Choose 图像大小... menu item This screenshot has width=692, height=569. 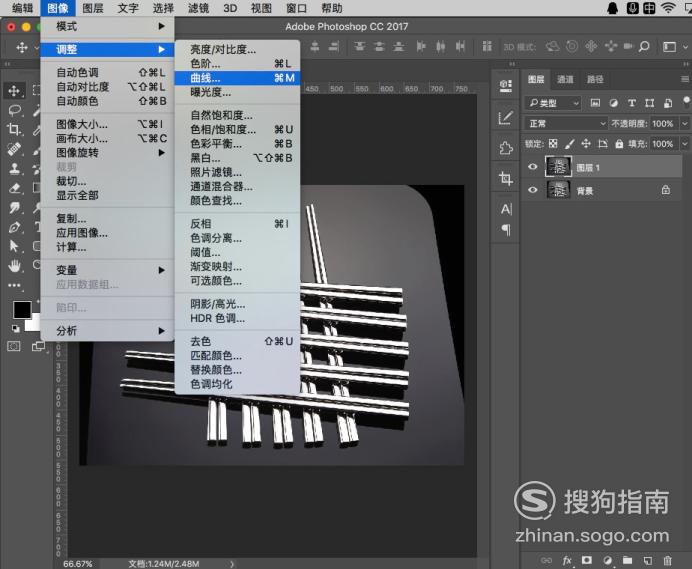tap(107, 124)
